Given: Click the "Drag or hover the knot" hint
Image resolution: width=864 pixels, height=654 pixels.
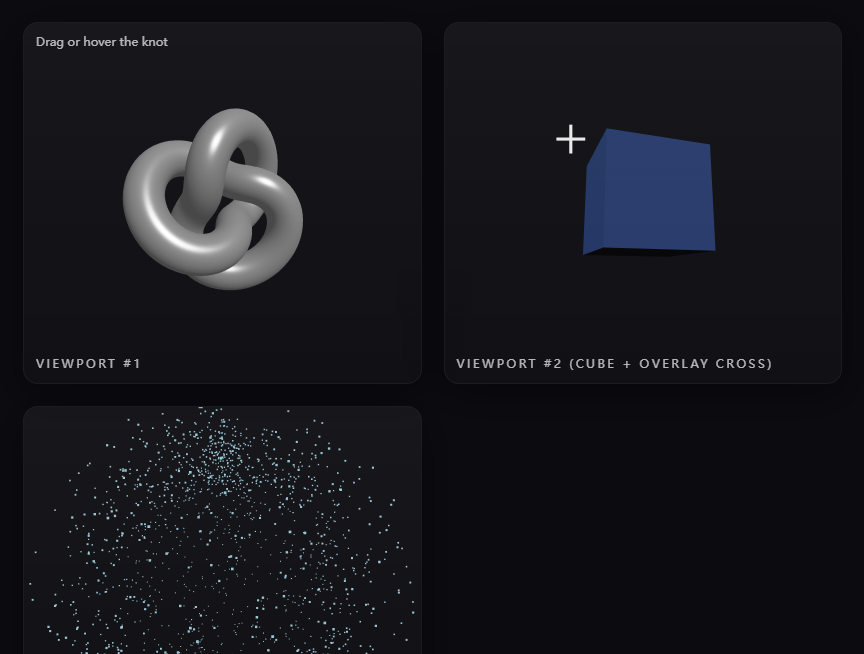Looking at the screenshot, I should pyautogui.click(x=102, y=42).
